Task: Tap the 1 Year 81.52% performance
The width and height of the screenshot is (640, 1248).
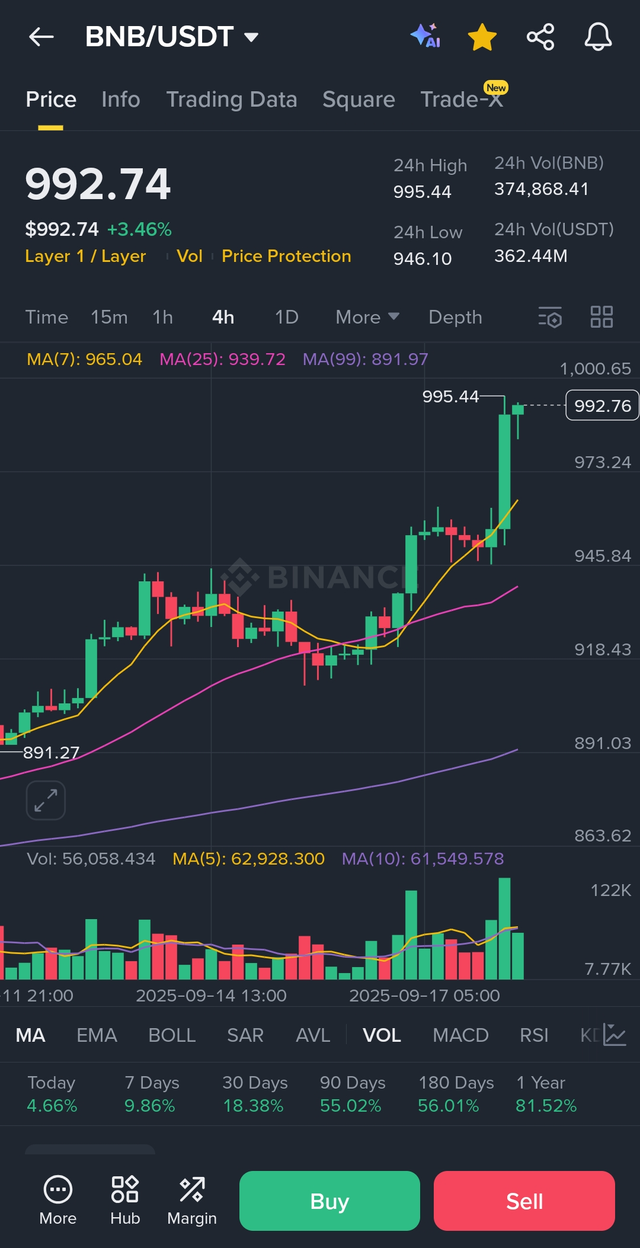Action: click(546, 1094)
